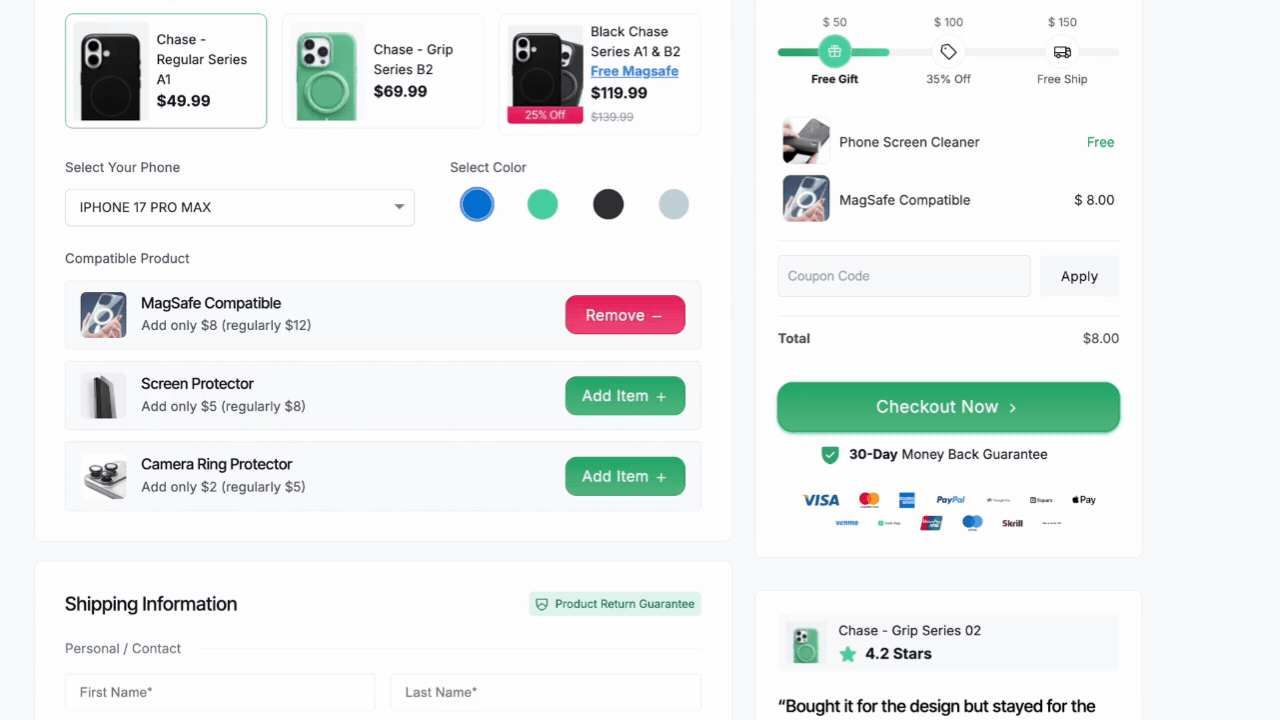Click the Visa payment icon

pos(821,500)
